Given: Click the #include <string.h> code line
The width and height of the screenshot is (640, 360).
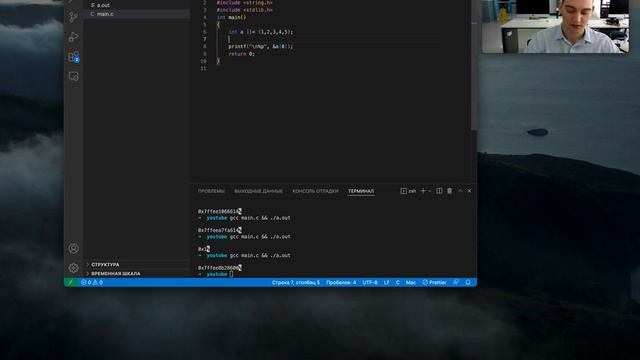Looking at the screenshot, I should pyautogui.click(x=244, y=2).
